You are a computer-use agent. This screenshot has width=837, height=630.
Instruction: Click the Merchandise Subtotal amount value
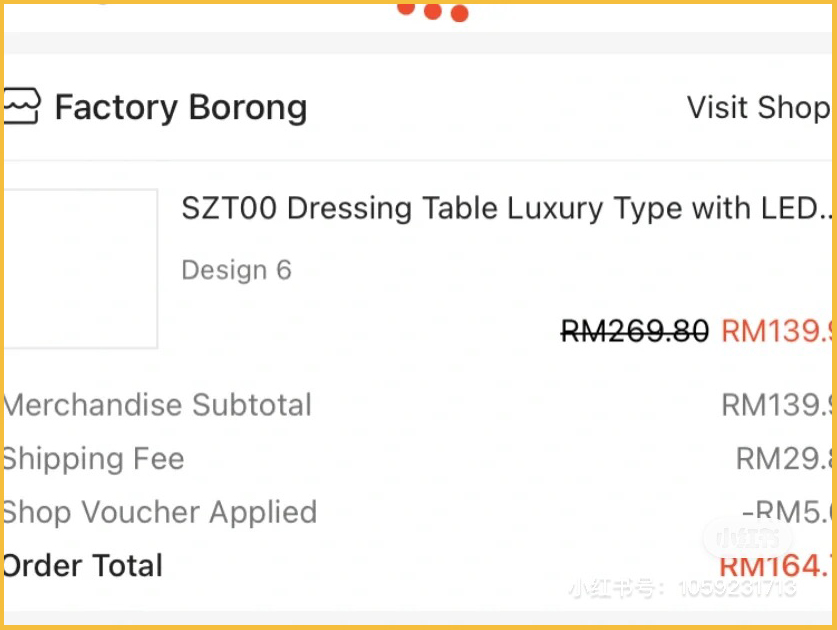coord(777,405)
